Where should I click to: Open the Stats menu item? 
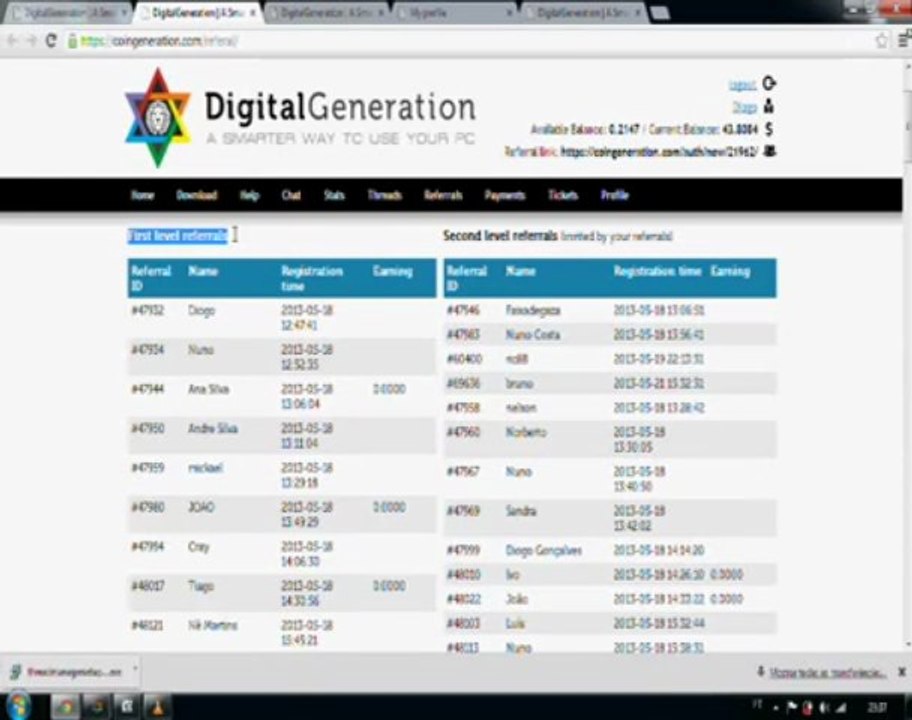point(334,195)
